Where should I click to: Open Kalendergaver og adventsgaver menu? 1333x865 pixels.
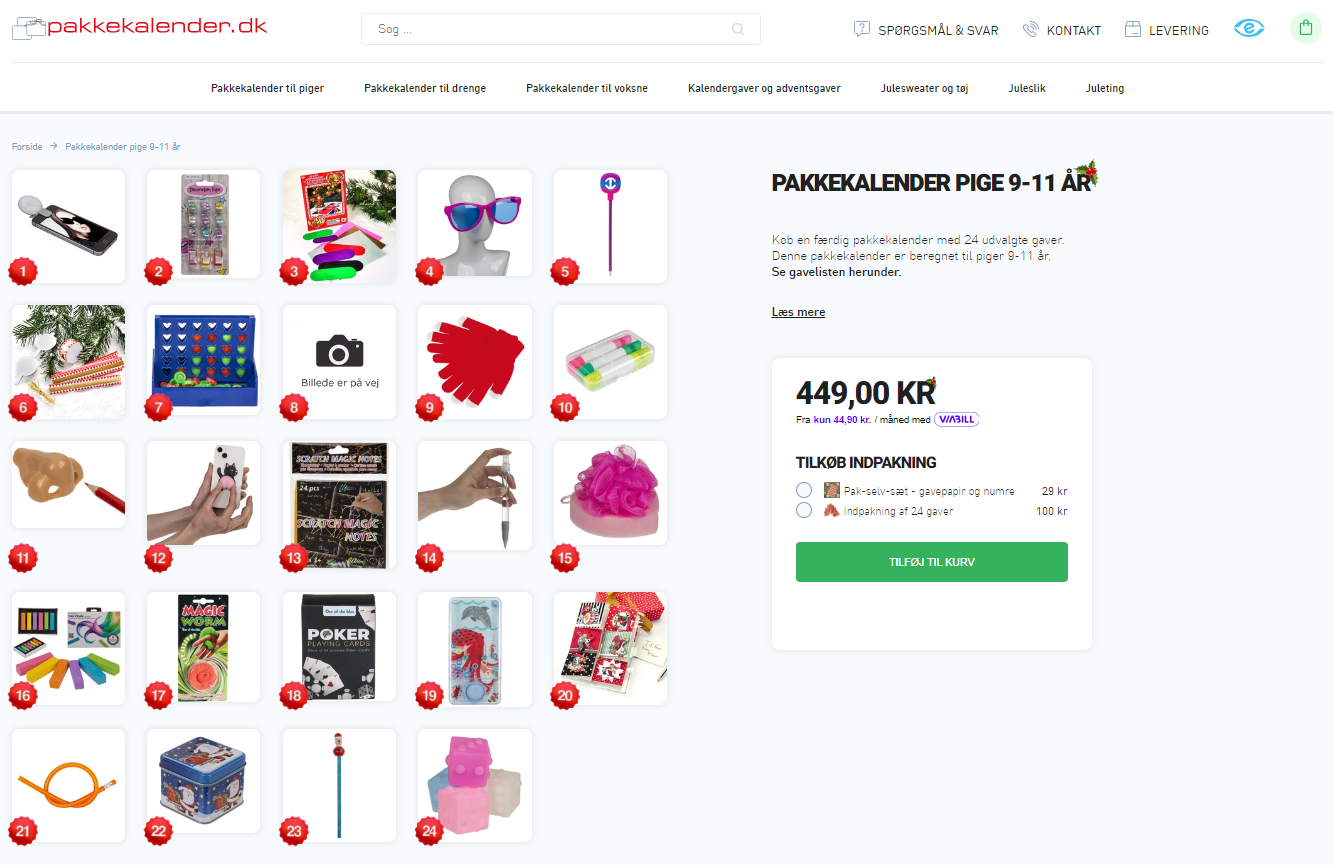pos(764,88)
